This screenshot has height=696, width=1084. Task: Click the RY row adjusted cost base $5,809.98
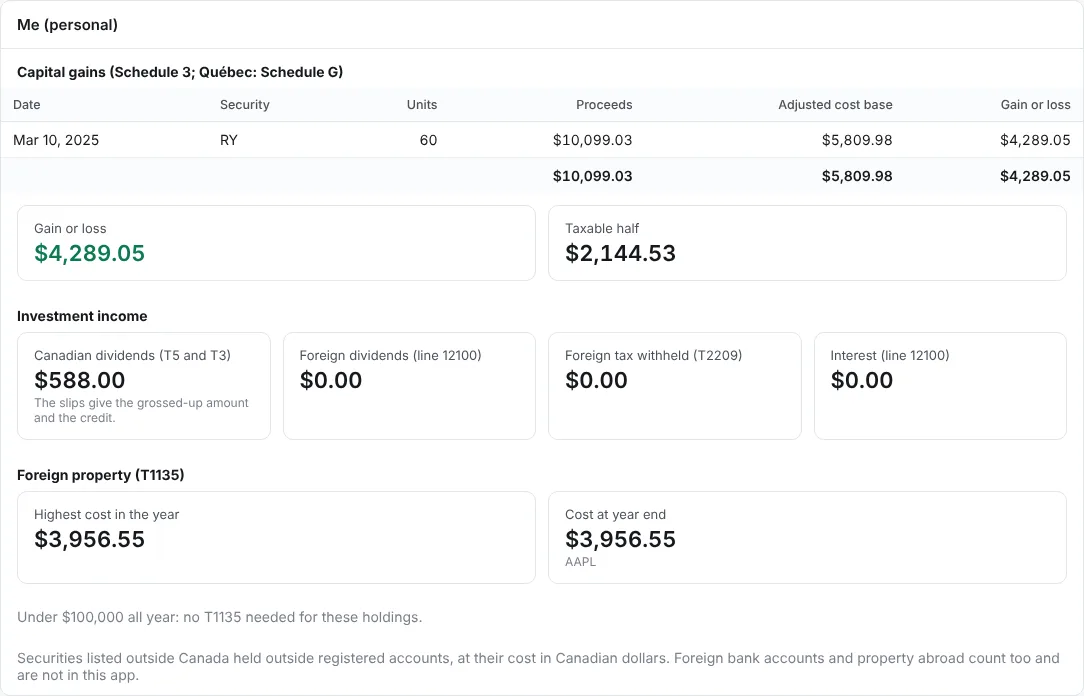point(857,140)
